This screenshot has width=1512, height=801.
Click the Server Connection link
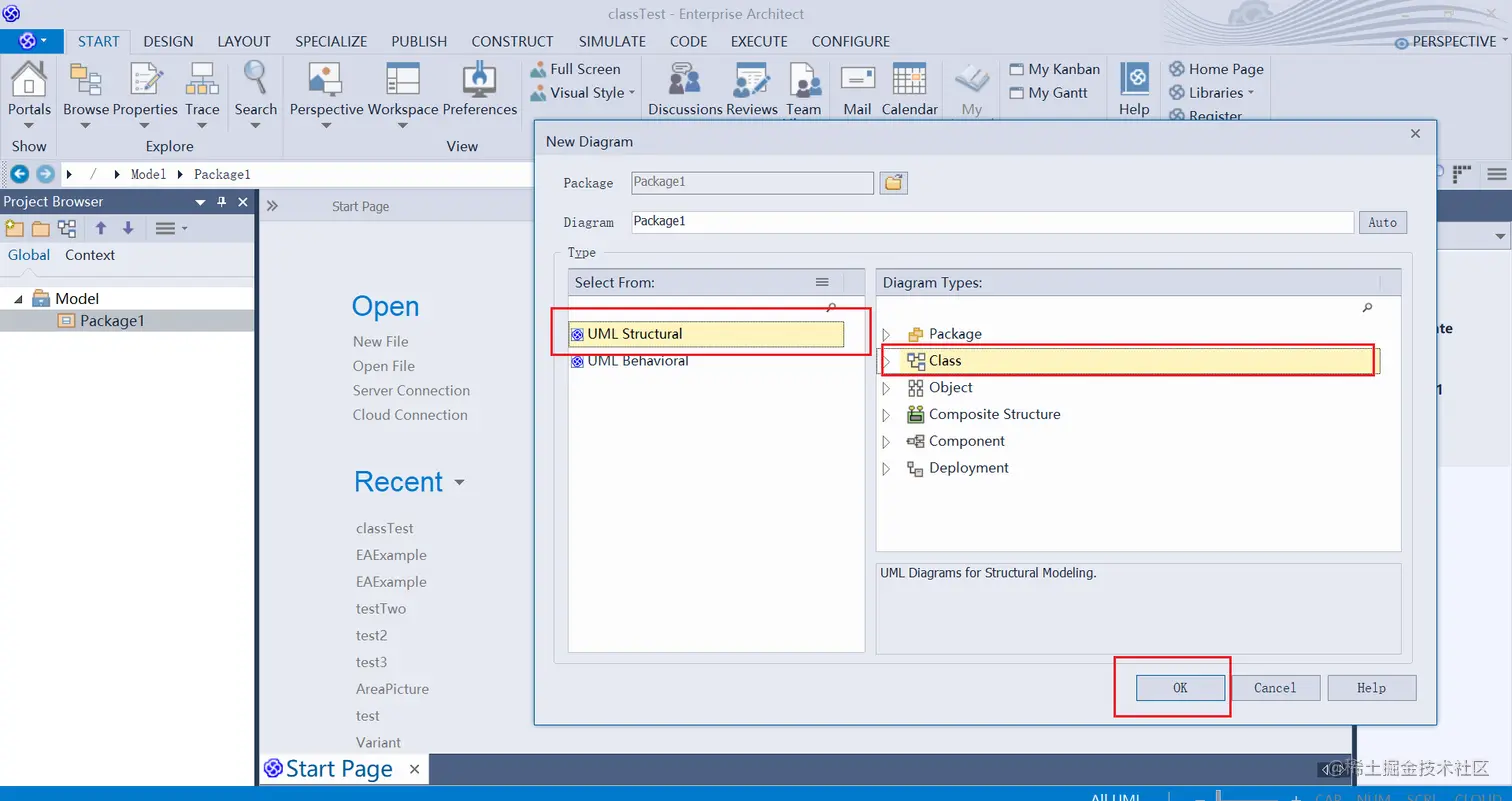pyautogui.click(x=411, y=391)
